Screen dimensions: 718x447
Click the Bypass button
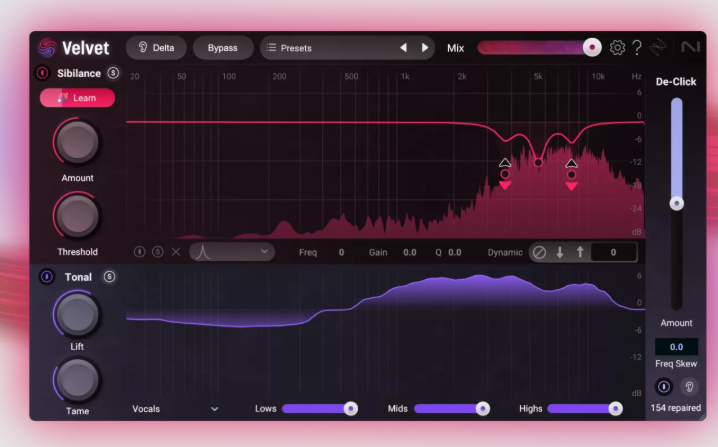223,48
